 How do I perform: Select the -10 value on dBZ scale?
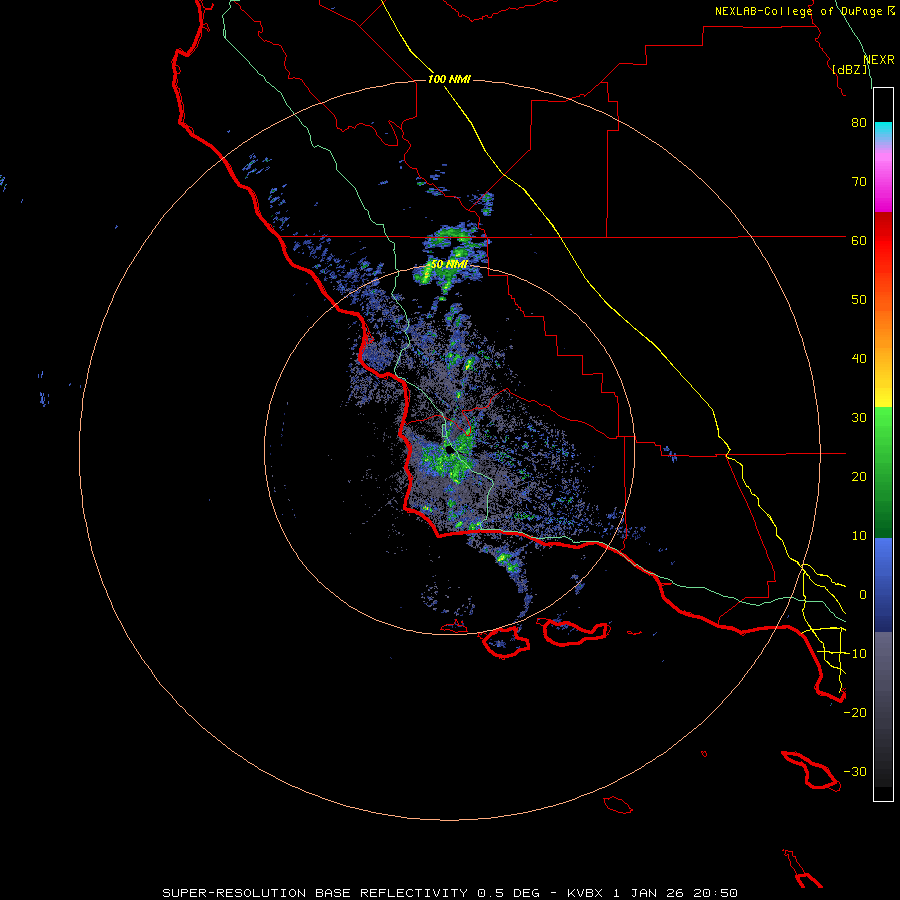point(855,654)
